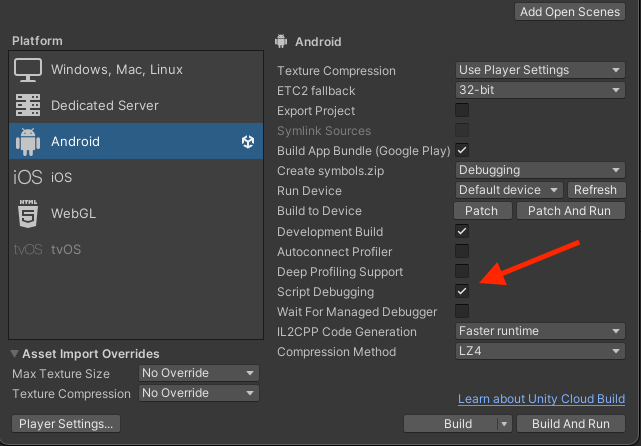Click the Unity logo on the Android row
This screenshot has height=446, width=641.
pyautogui.click(x=248, y=141)
